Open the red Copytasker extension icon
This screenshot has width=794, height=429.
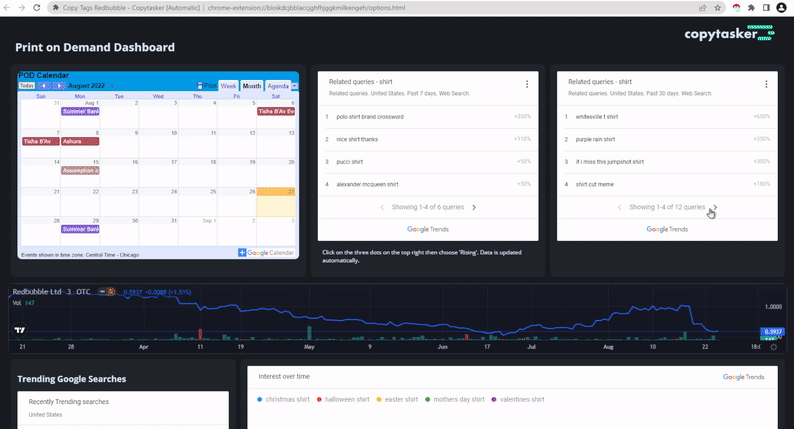click(x=737, y=8)
